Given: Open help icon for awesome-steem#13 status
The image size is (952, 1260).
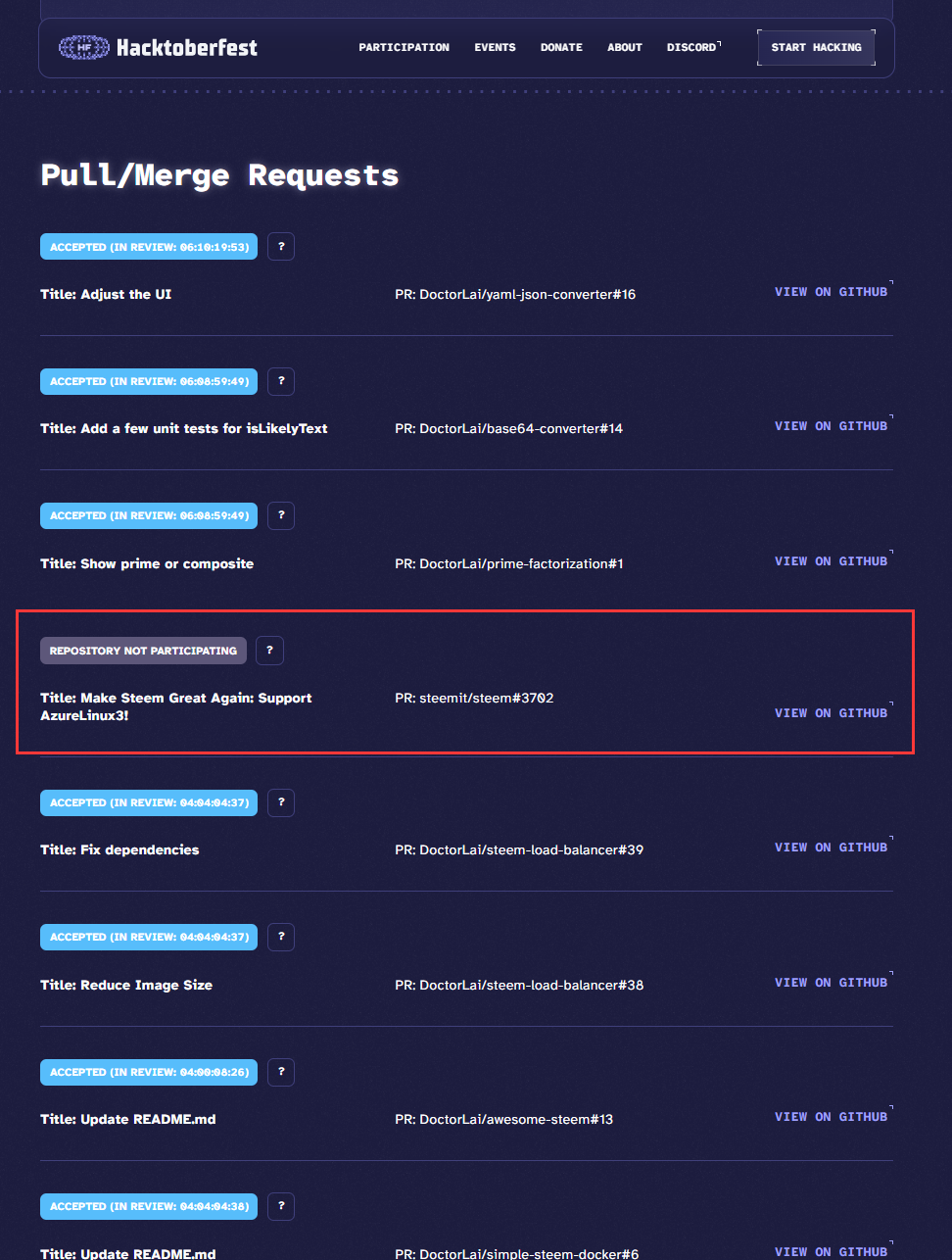Looking at the screenshot, I should 281,1072.
